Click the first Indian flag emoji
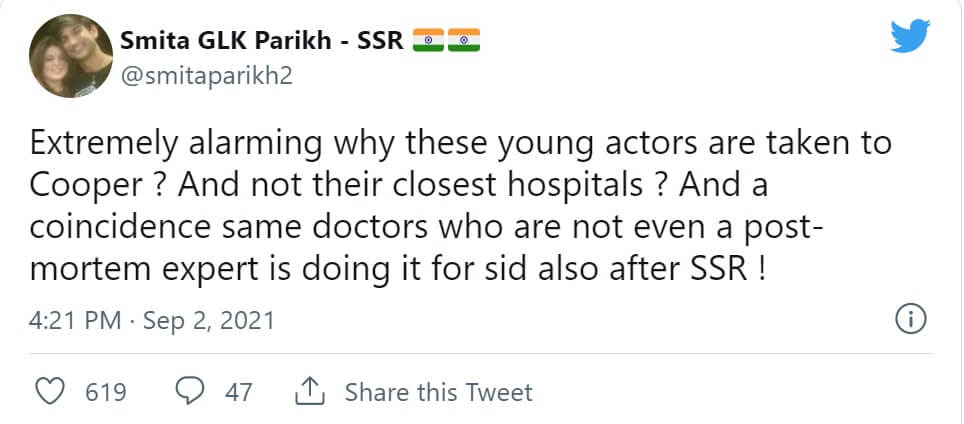This screenshot has width=964, height=424. point(429,41)
